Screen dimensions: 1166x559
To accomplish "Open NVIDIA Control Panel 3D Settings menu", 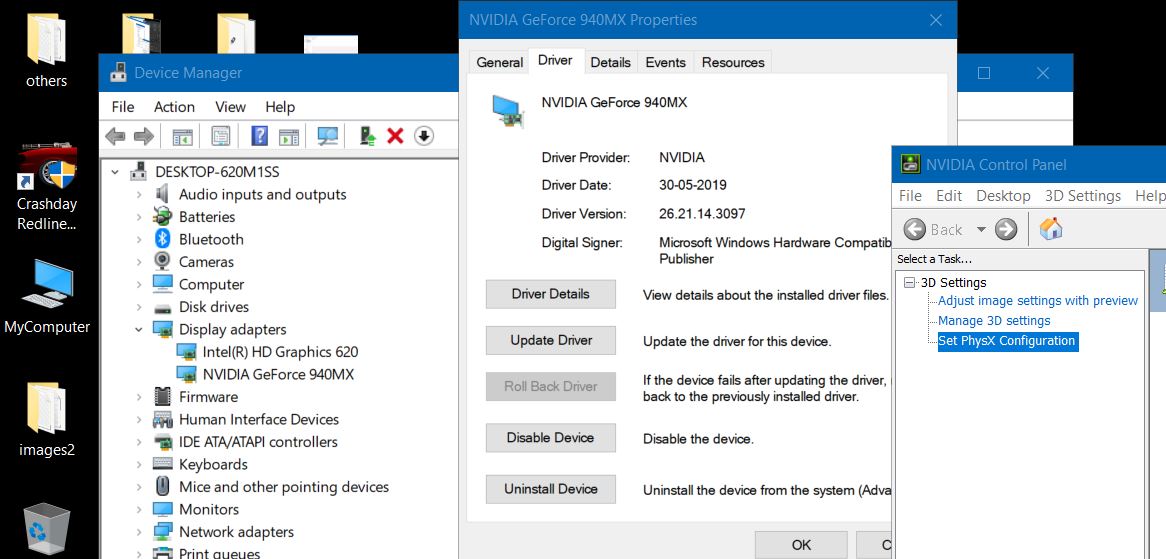I will click(1083, 196).
